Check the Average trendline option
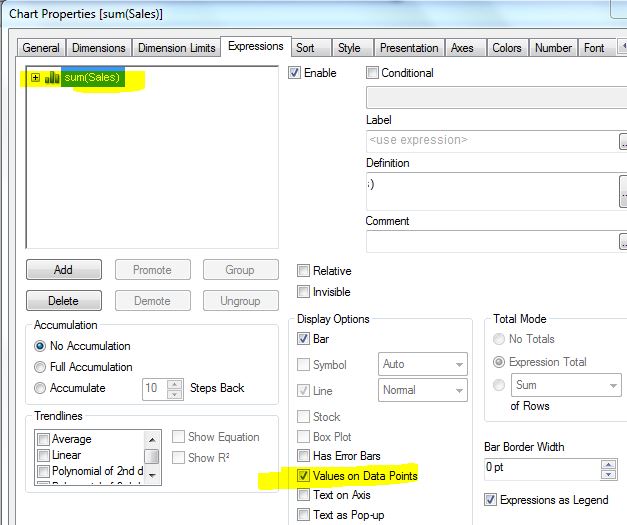The image size is (627, 525). point(43,439)
